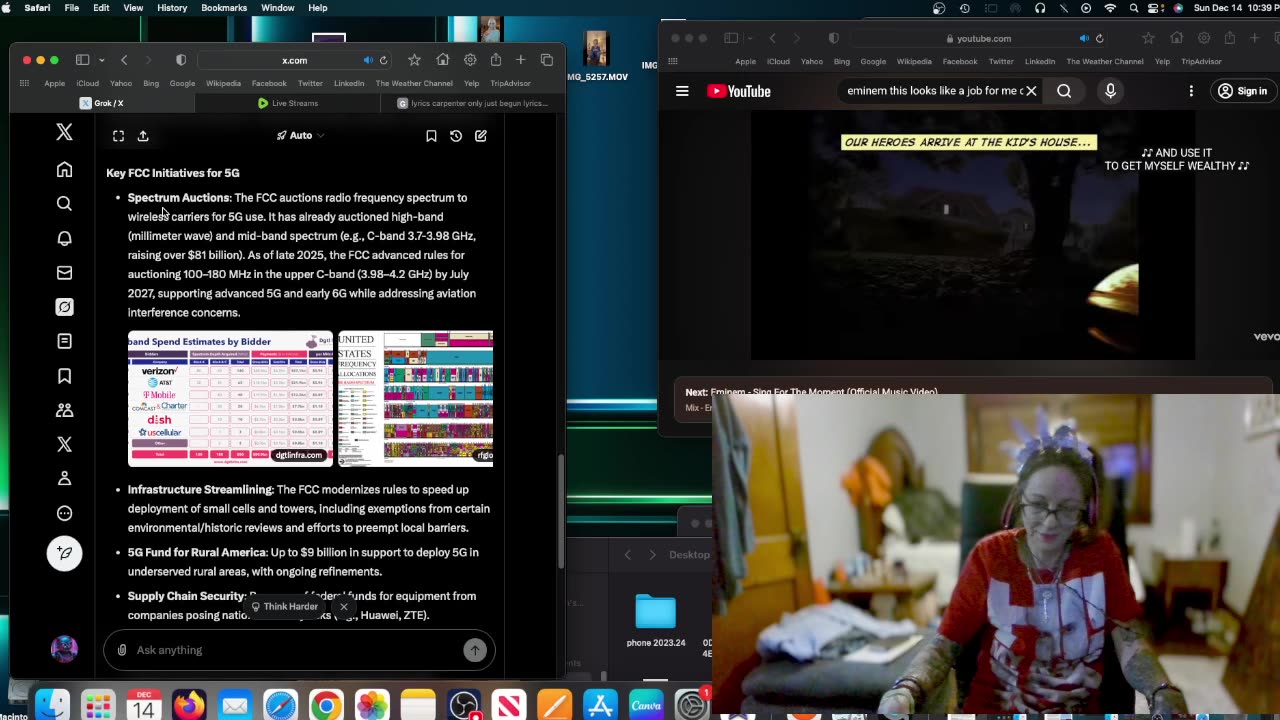
Task: Launch Google Chrome from the Dock
Action: [x=326, y=706]
